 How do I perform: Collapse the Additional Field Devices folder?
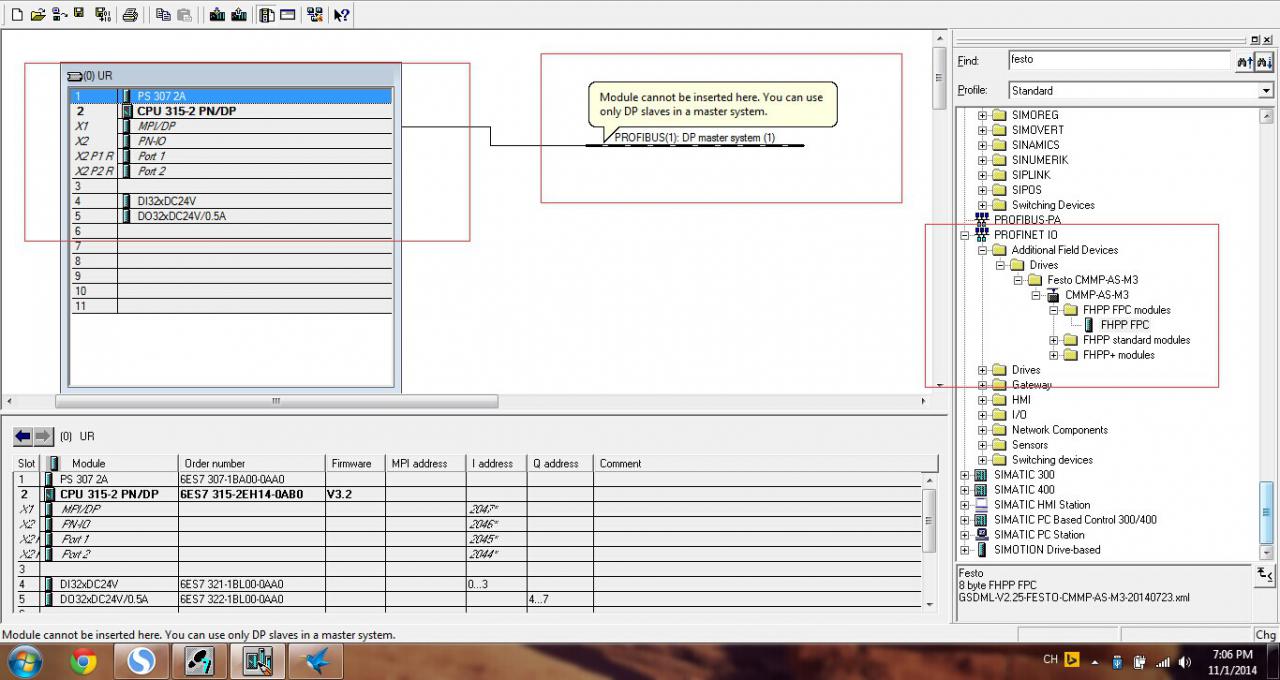coord(982,250)
